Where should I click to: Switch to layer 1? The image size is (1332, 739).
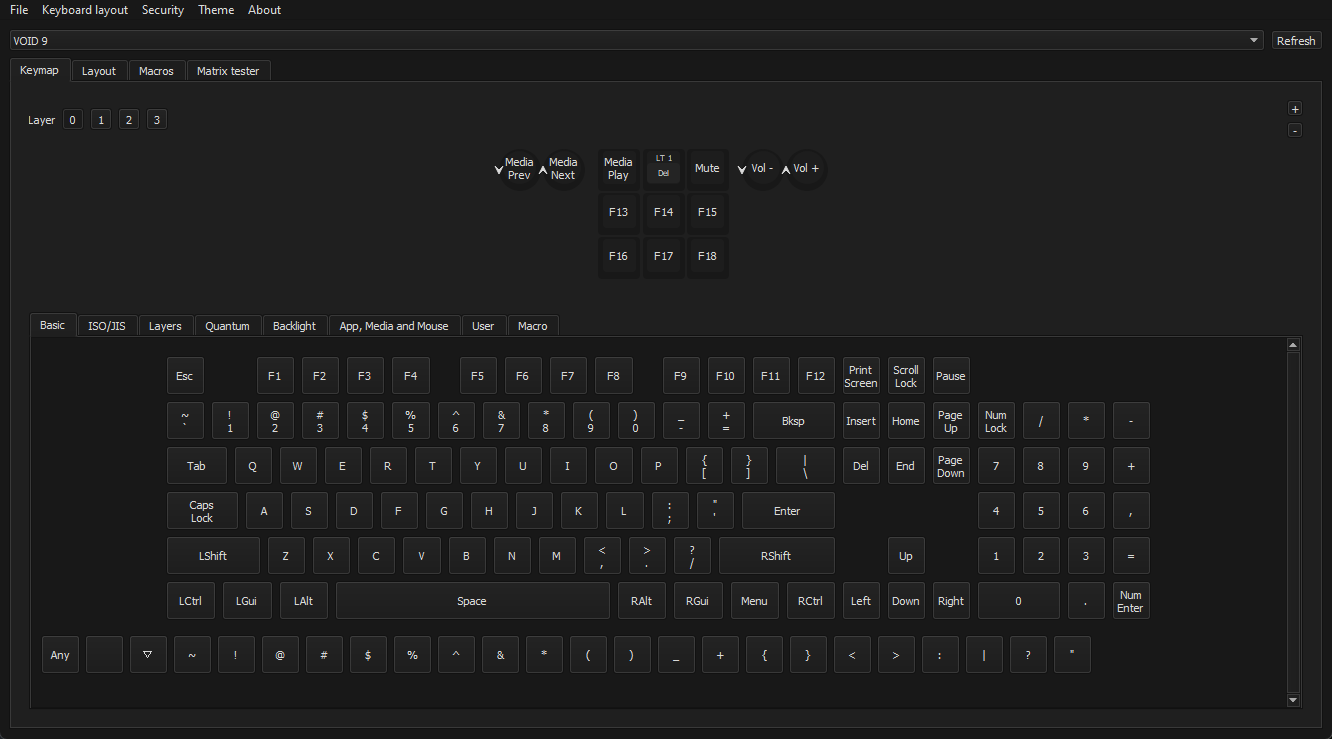point(101,120)
